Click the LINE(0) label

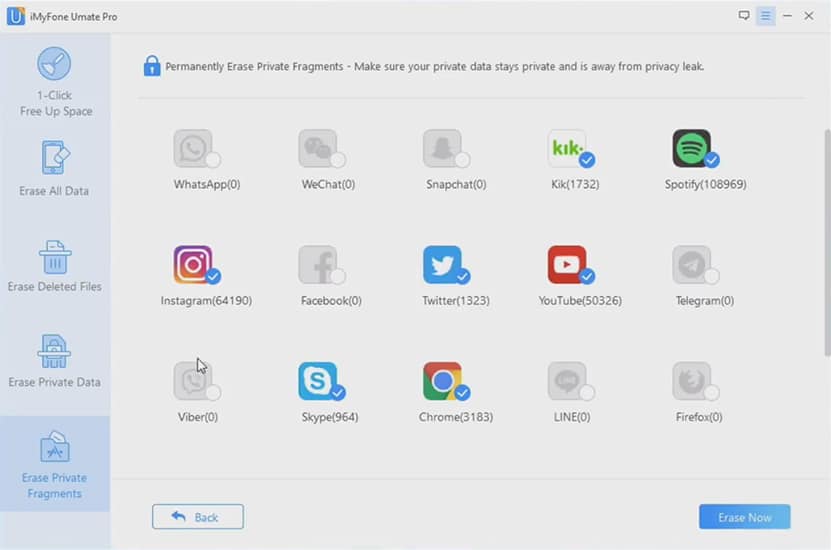point(572,417)
